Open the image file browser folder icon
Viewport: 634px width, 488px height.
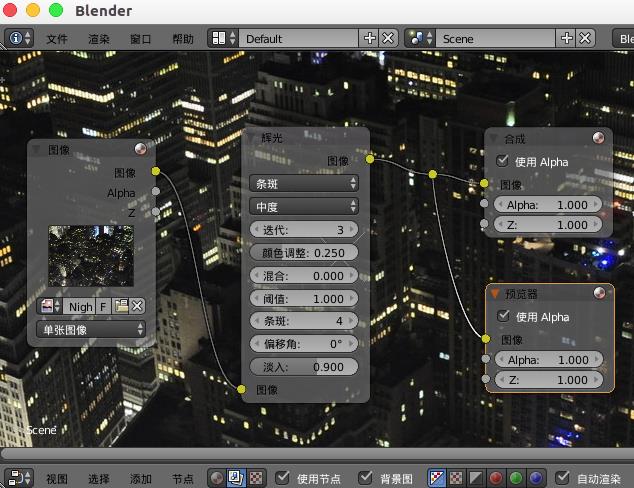[121, 306]
